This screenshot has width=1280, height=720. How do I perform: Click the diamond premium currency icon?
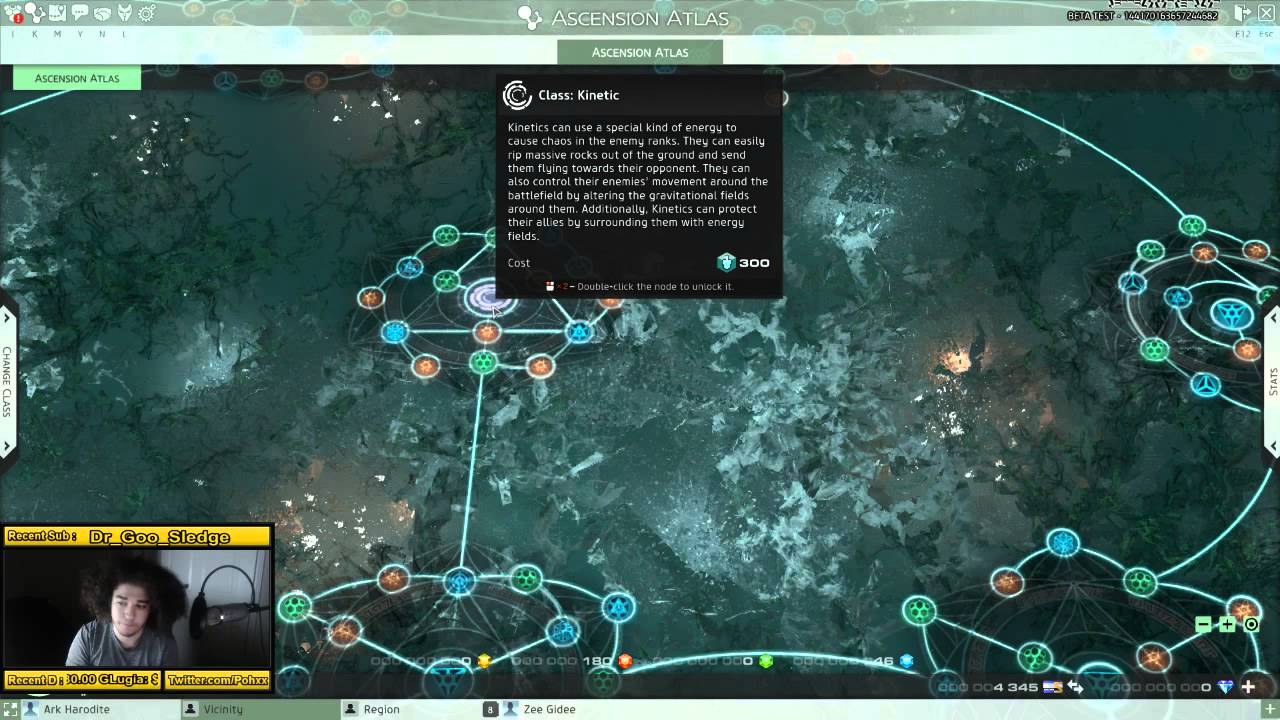[1225, 687]
